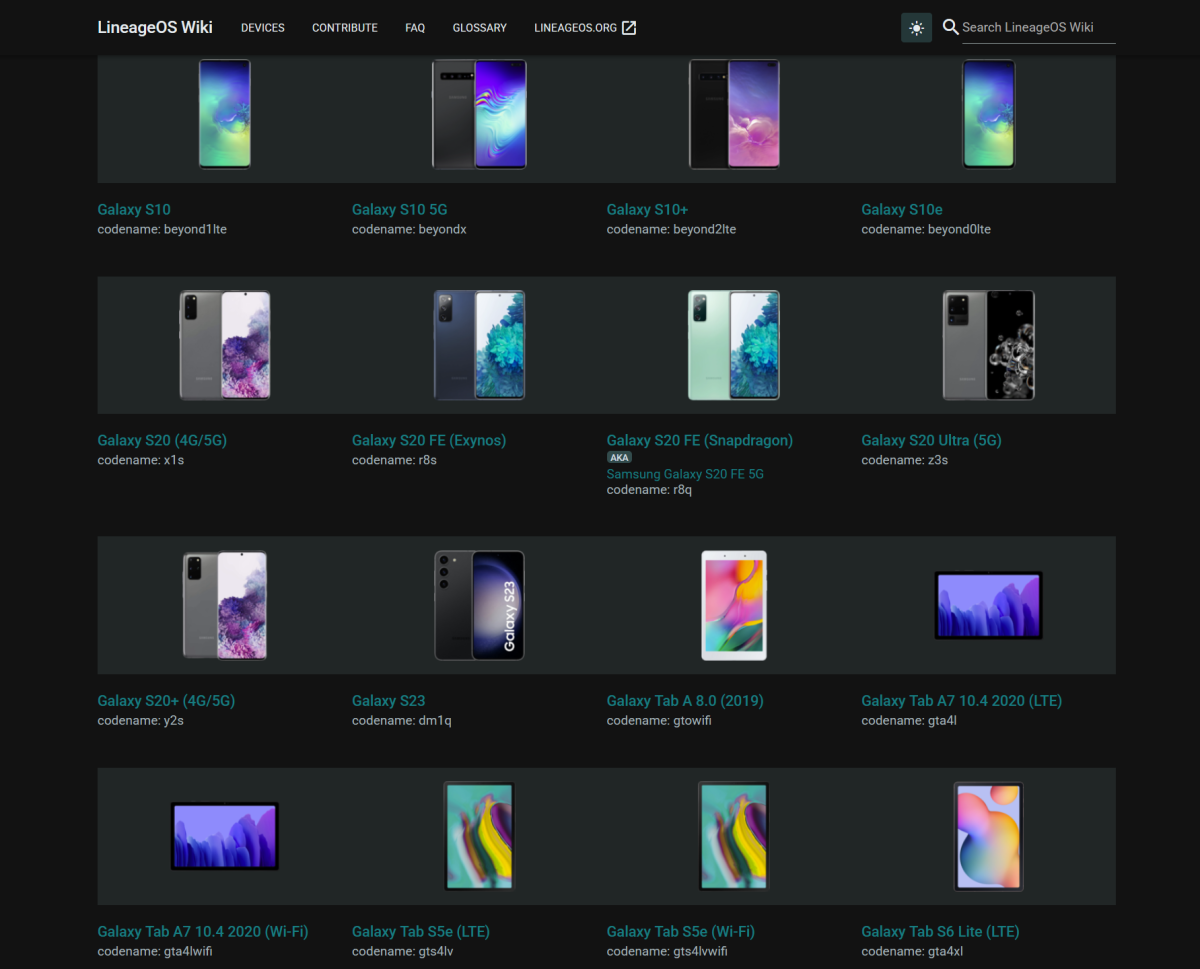Open the Galaxy S10e device link

click(902, 209)
